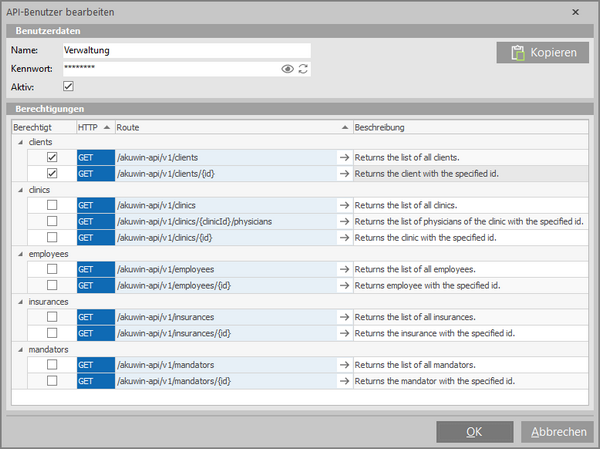The image size is (600, 449).
Task: Collapse the mandators group
Action: point(21,349)
